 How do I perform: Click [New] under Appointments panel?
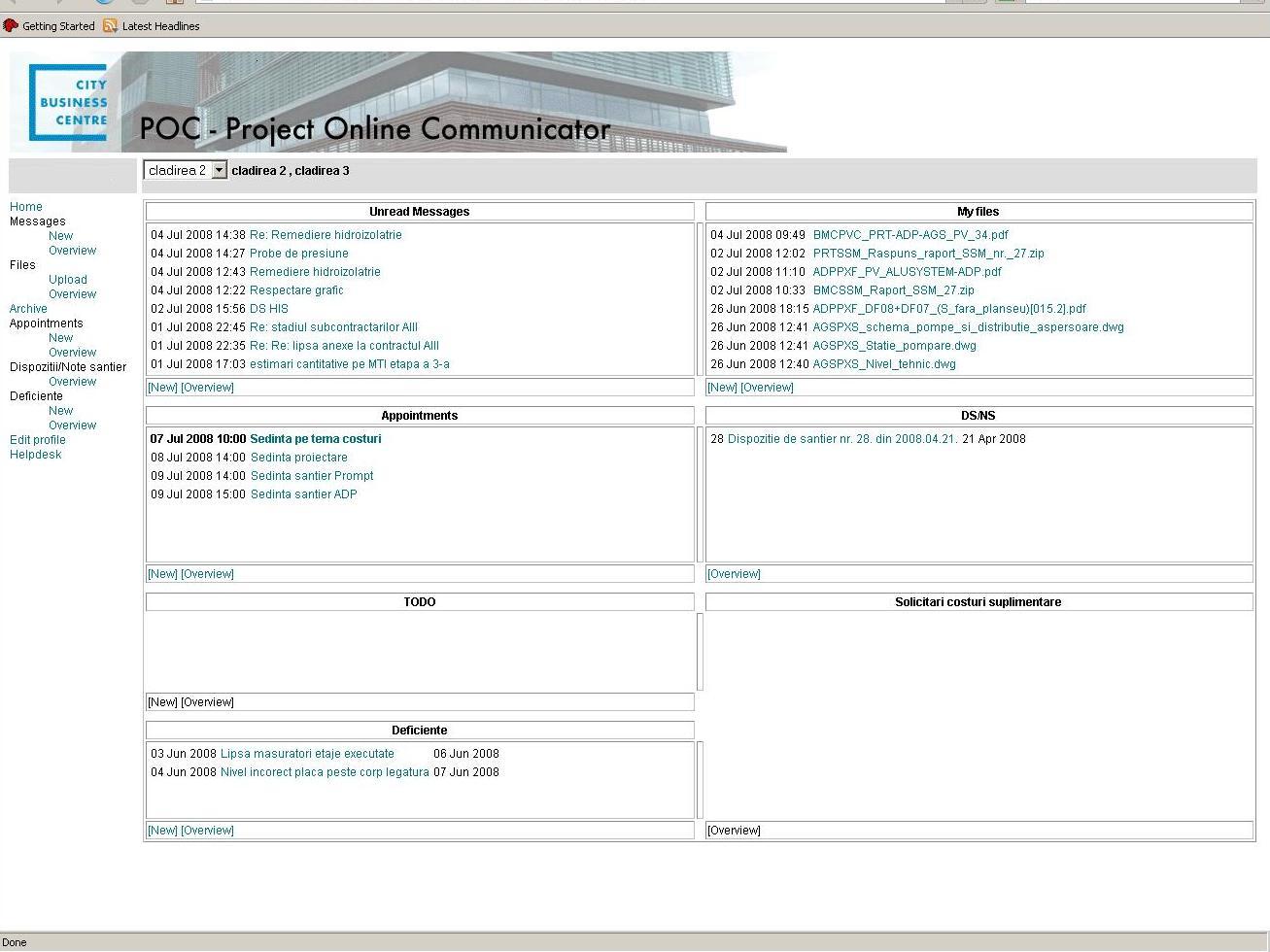162,574
